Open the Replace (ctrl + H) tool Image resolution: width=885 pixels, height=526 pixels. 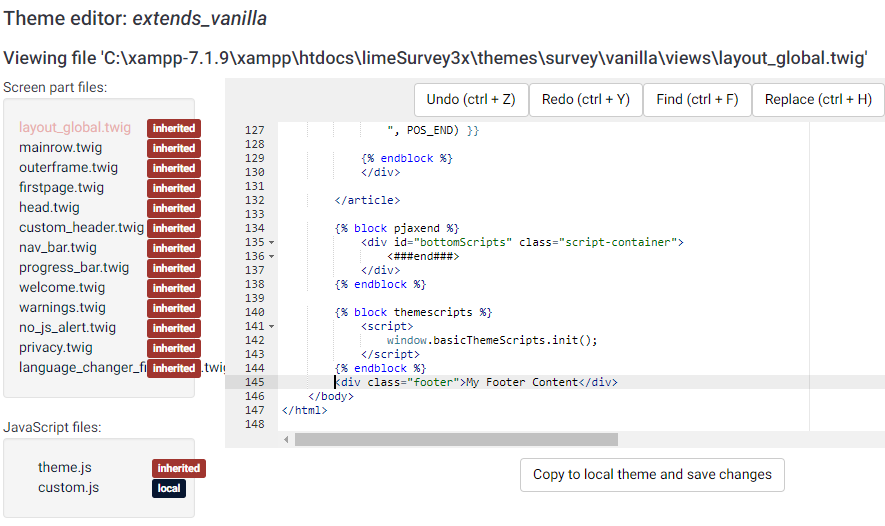click(x=817, y=99)
